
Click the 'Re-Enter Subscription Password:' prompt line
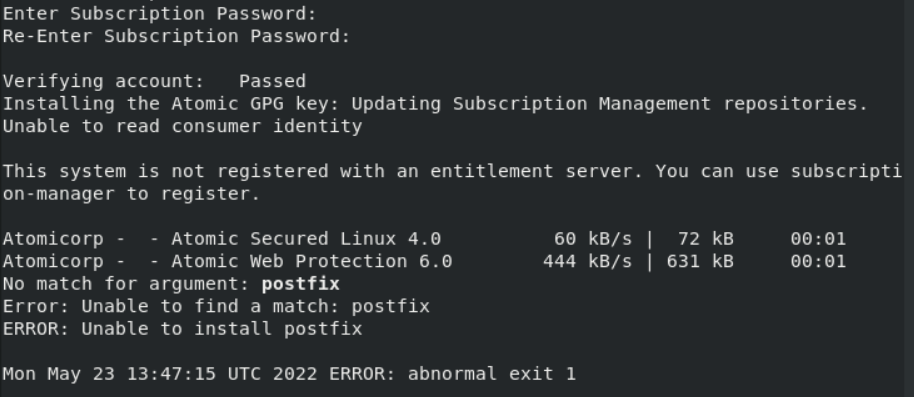pos(176,36)
